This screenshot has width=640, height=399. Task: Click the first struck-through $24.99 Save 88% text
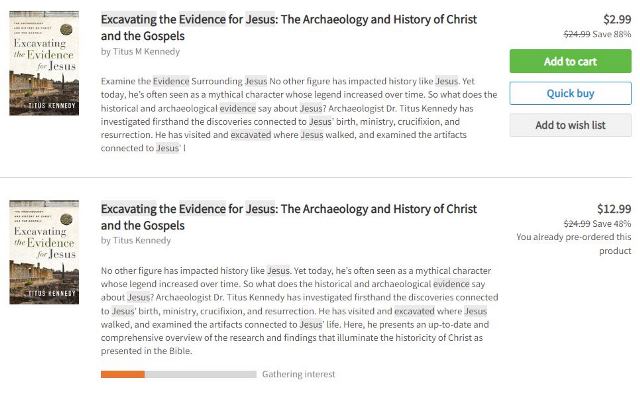pyautogui.click(x=597, y=34)
